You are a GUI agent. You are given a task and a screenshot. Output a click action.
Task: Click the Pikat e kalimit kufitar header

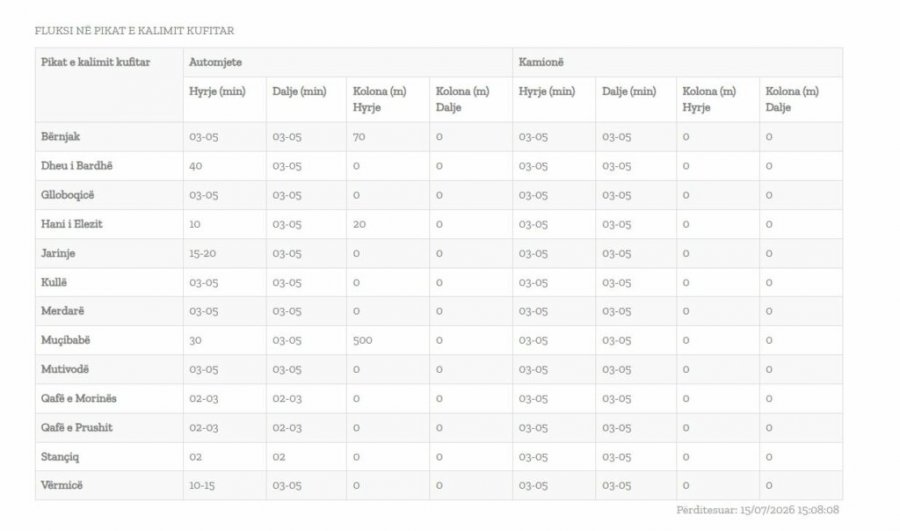tap(95, 62)
